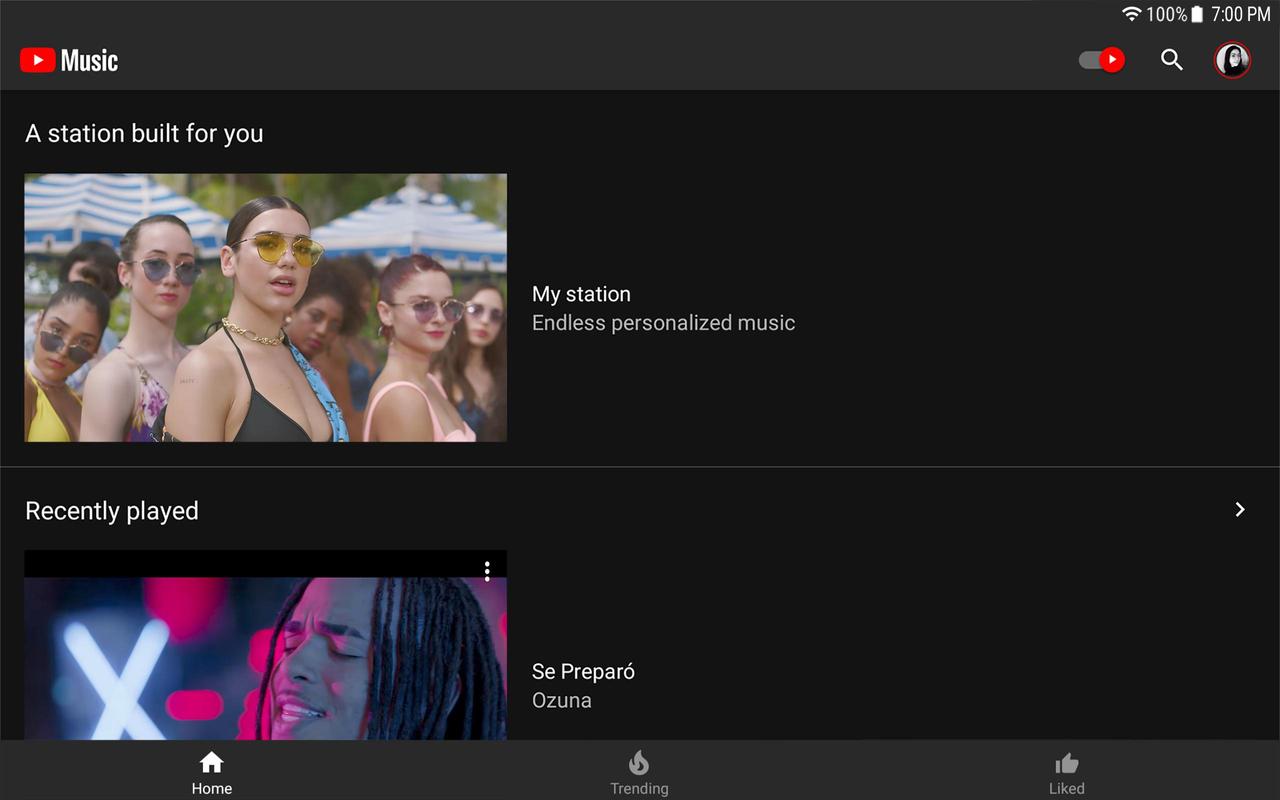This screenshot has width=1280, height=800.
Task: Click 'A station built for you' heading
Action: coord(144,134)
